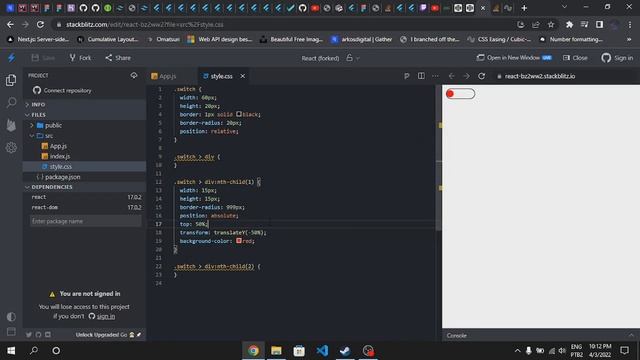Click the StackBlitz lightning logo

point(11,58)
